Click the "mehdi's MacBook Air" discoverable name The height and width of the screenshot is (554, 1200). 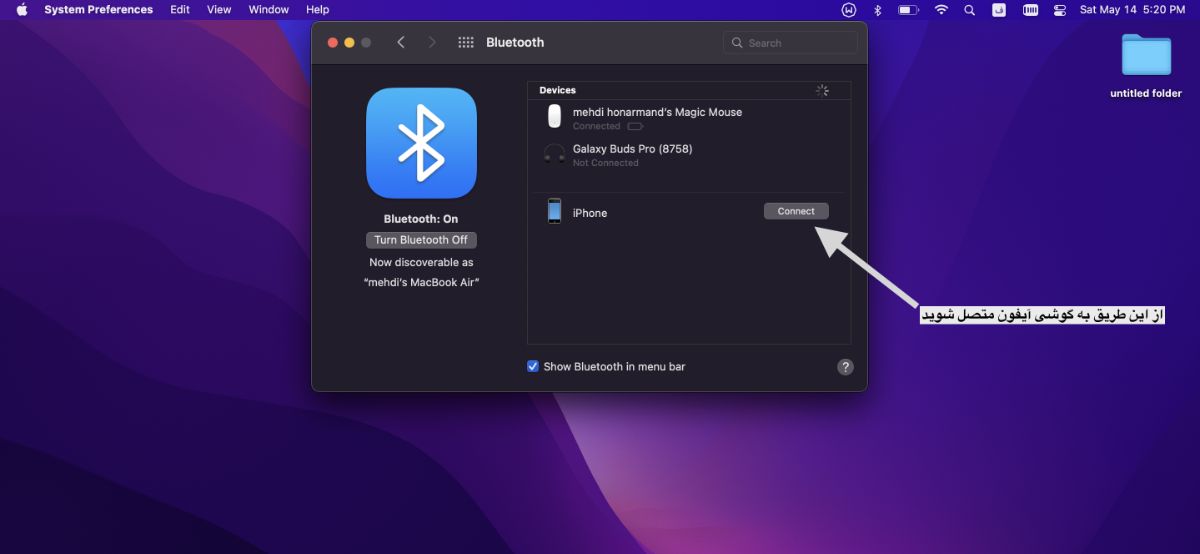421,282
